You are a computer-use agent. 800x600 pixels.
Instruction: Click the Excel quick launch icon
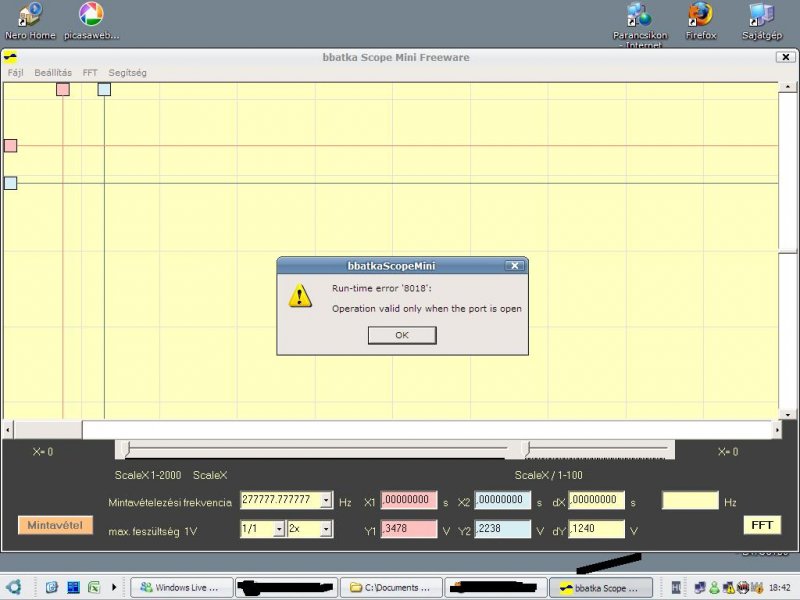[x=94, y=587]
